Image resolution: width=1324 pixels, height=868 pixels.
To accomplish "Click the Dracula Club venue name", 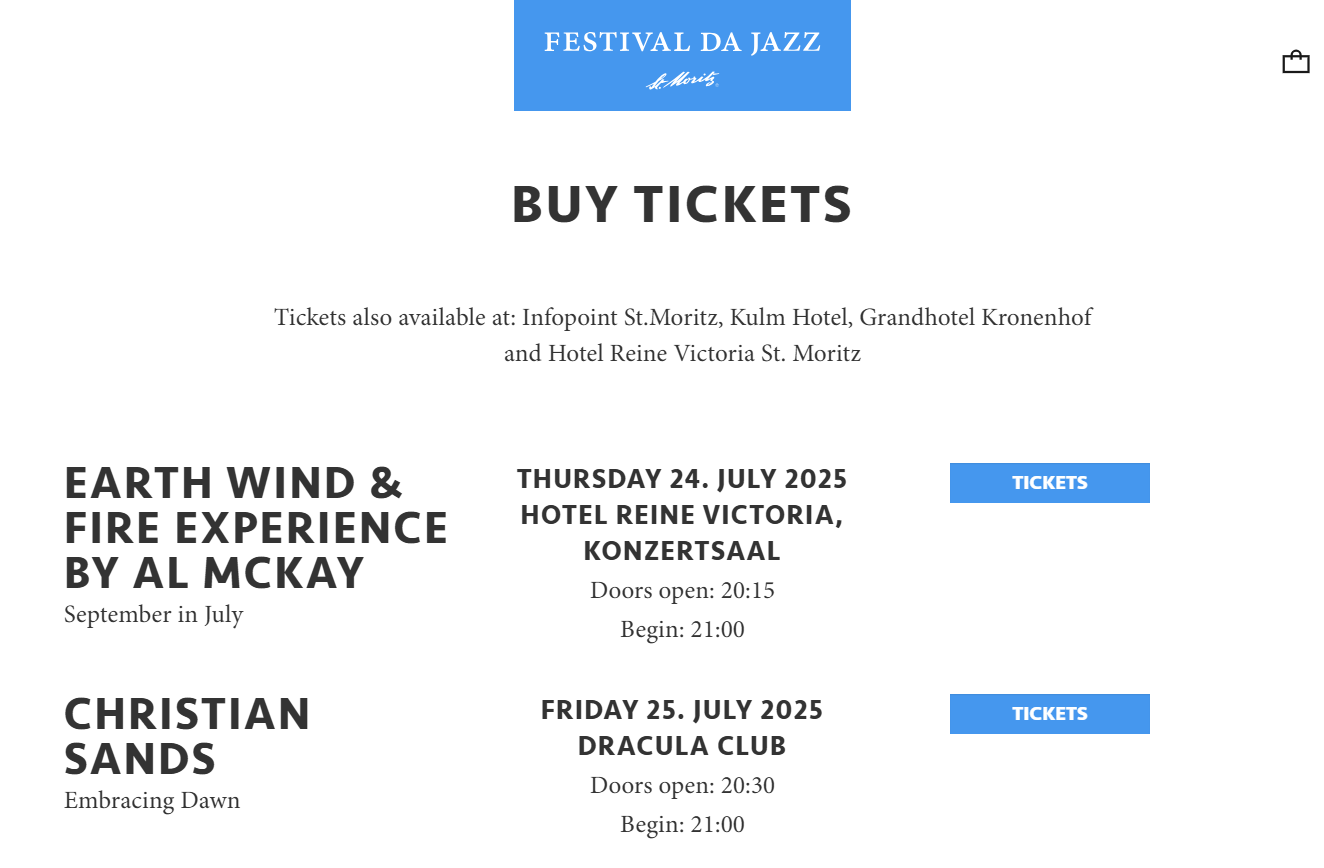I will (x=682, y=746).
